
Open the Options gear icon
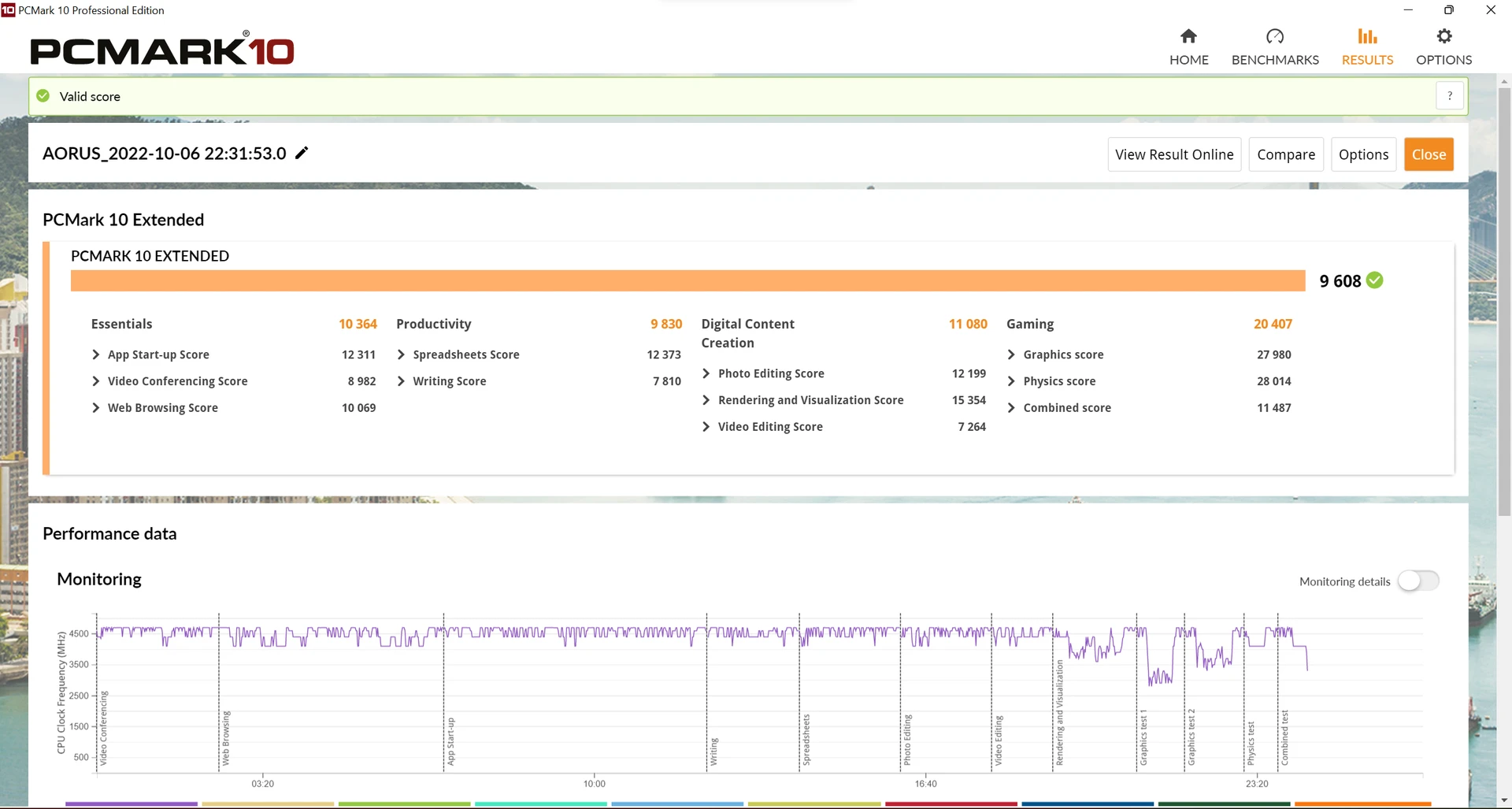click(x=1443, y=36)
